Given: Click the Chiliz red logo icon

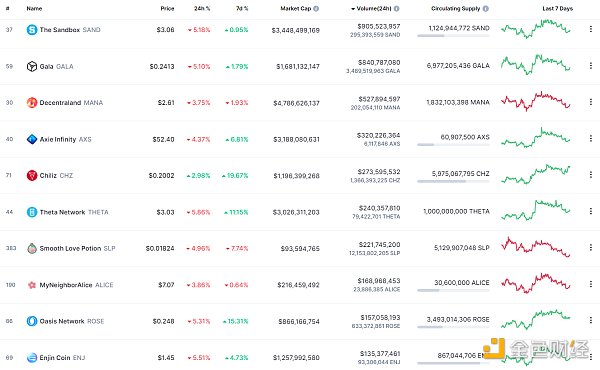Looking at the screenshot, I should pyautogui.click(x=32, y=176).
